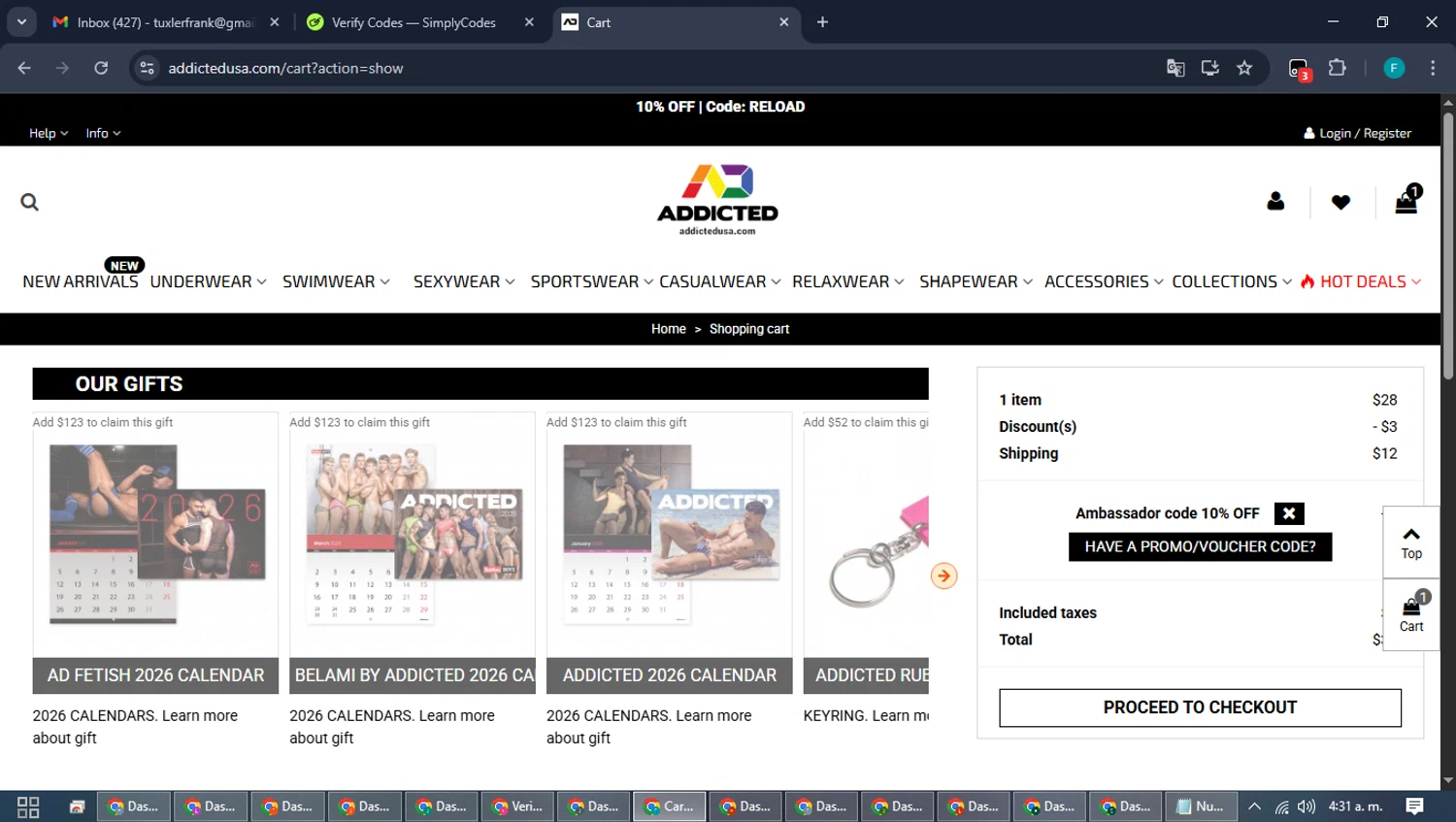Bookmark this page with the star icon
The width and height of the screenshot is (1456, 822).
pos(1244,68)
